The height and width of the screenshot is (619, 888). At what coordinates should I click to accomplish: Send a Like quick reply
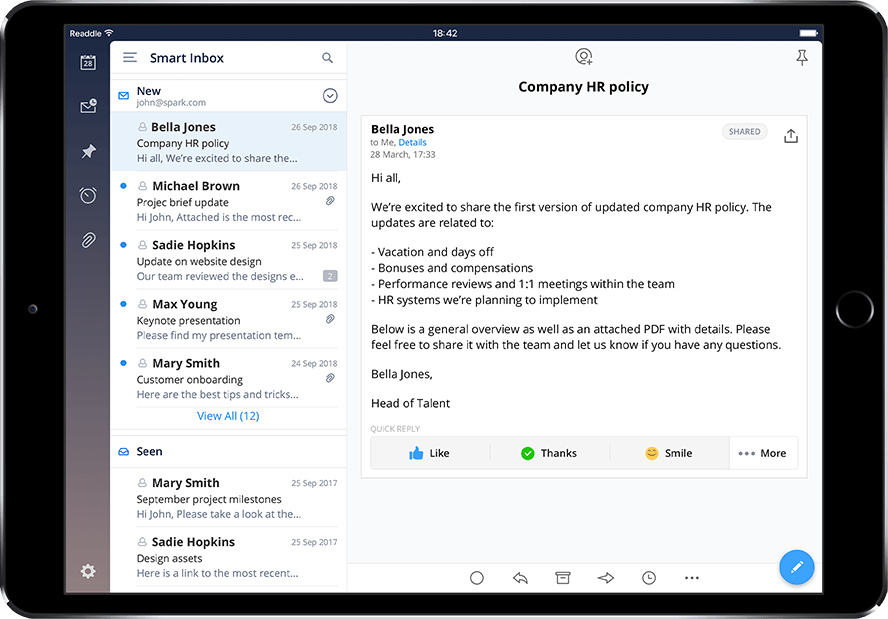point(431,452)
